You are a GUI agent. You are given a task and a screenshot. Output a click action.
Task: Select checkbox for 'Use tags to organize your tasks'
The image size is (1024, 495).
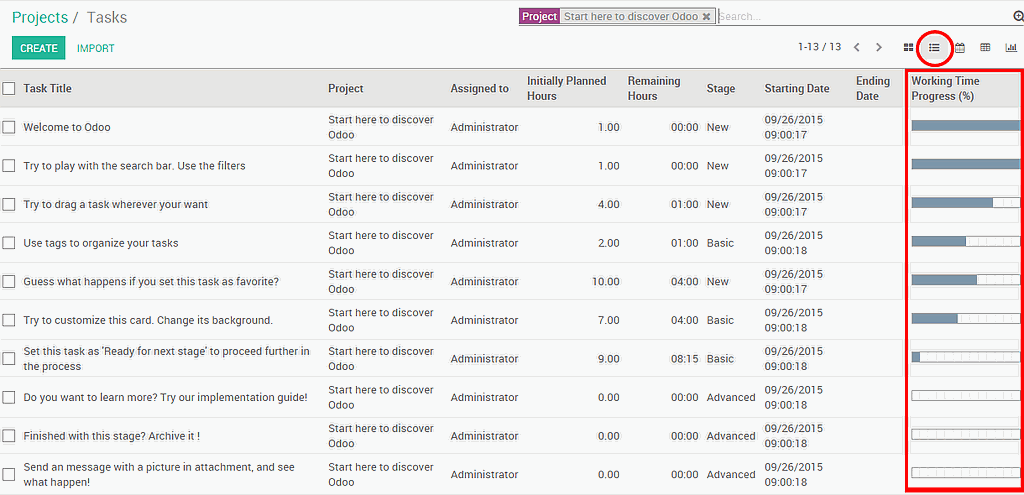coord(9,243)
